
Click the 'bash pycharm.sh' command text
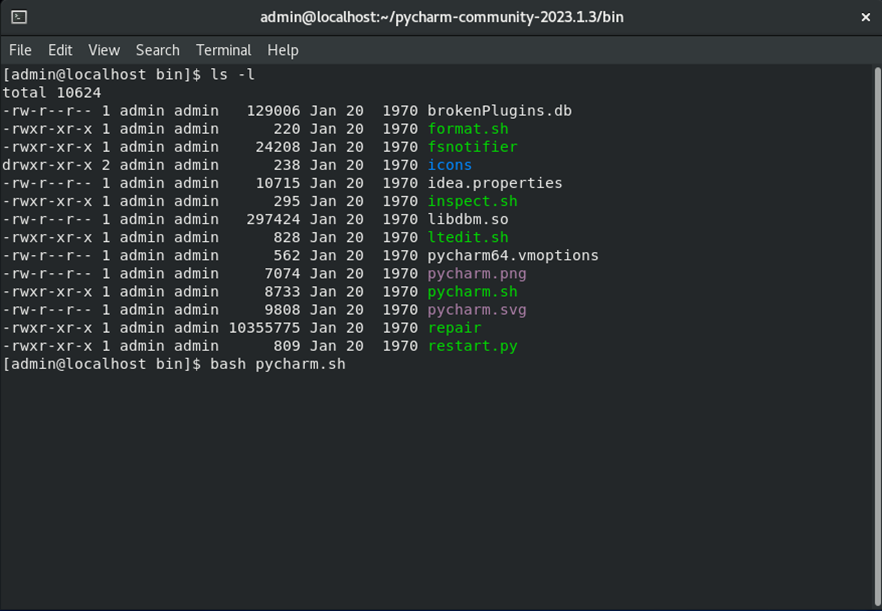278,364
